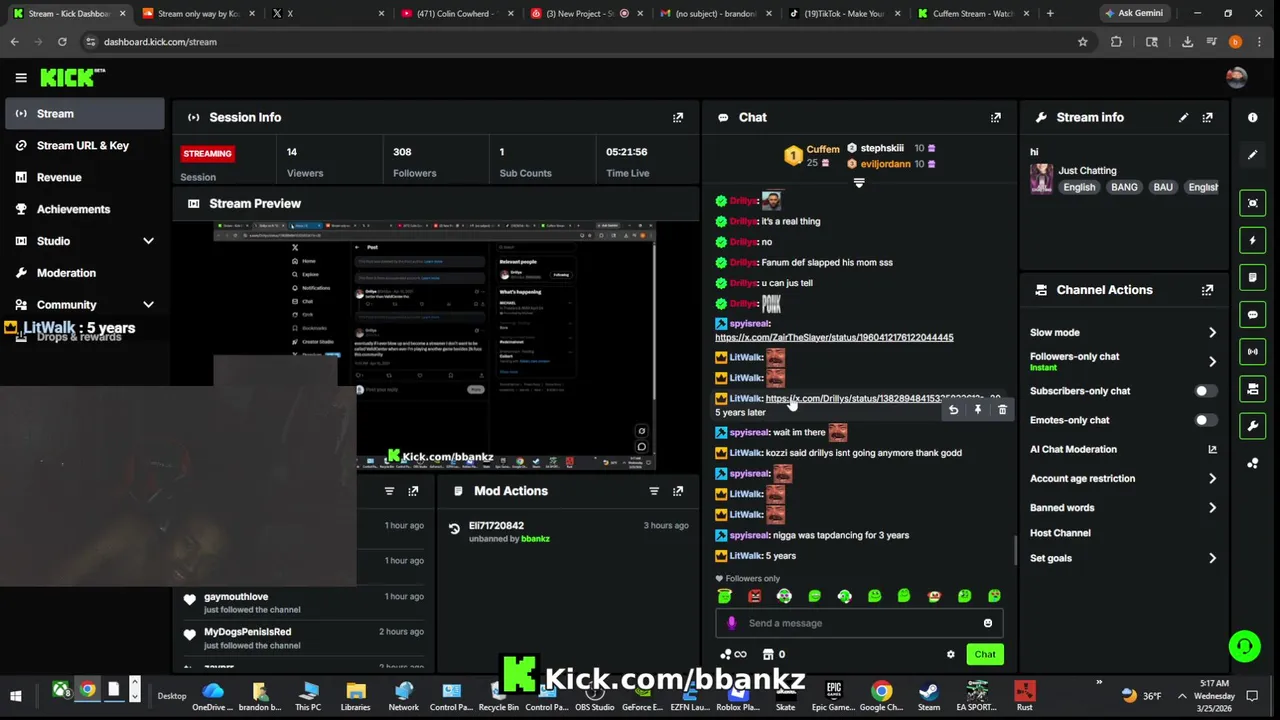
Task: Click the browser address bar
Action: point(580,42)
